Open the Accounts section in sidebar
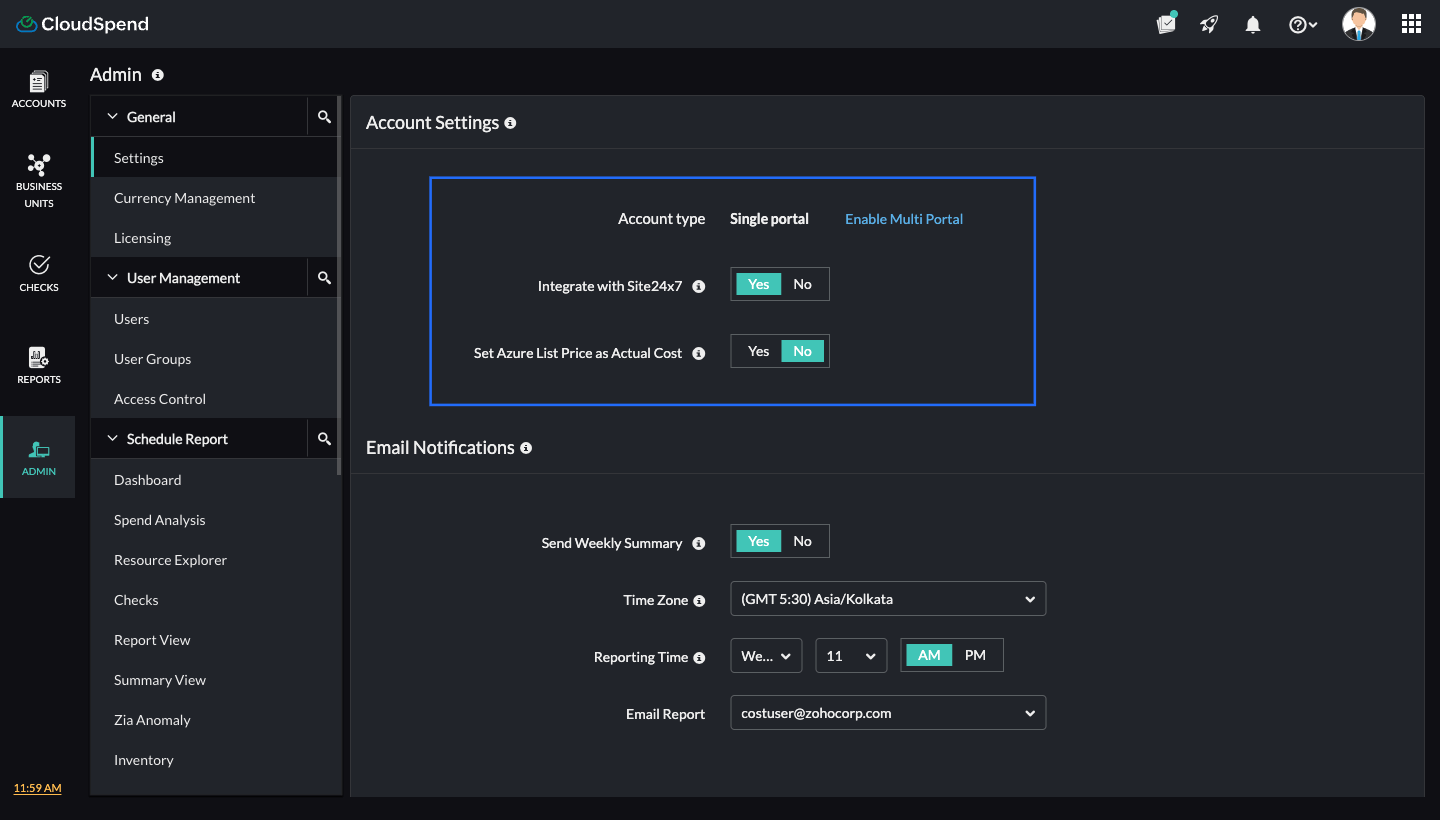 point(39,89)
